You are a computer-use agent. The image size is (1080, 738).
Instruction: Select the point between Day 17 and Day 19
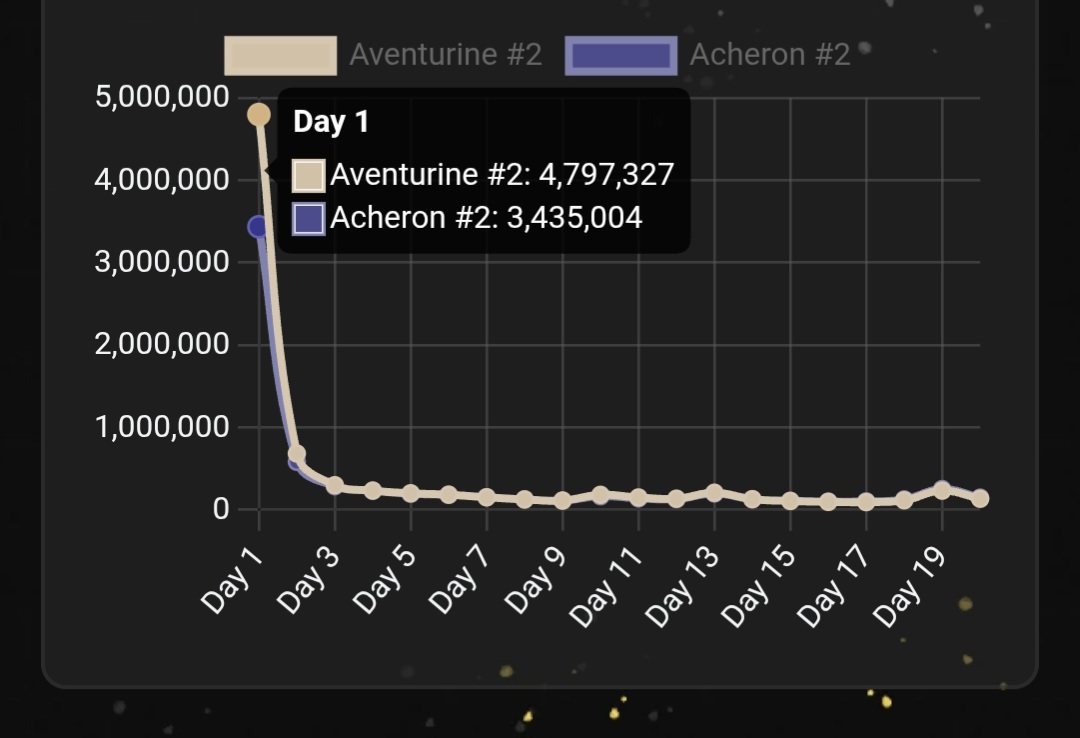coord(904,500)
